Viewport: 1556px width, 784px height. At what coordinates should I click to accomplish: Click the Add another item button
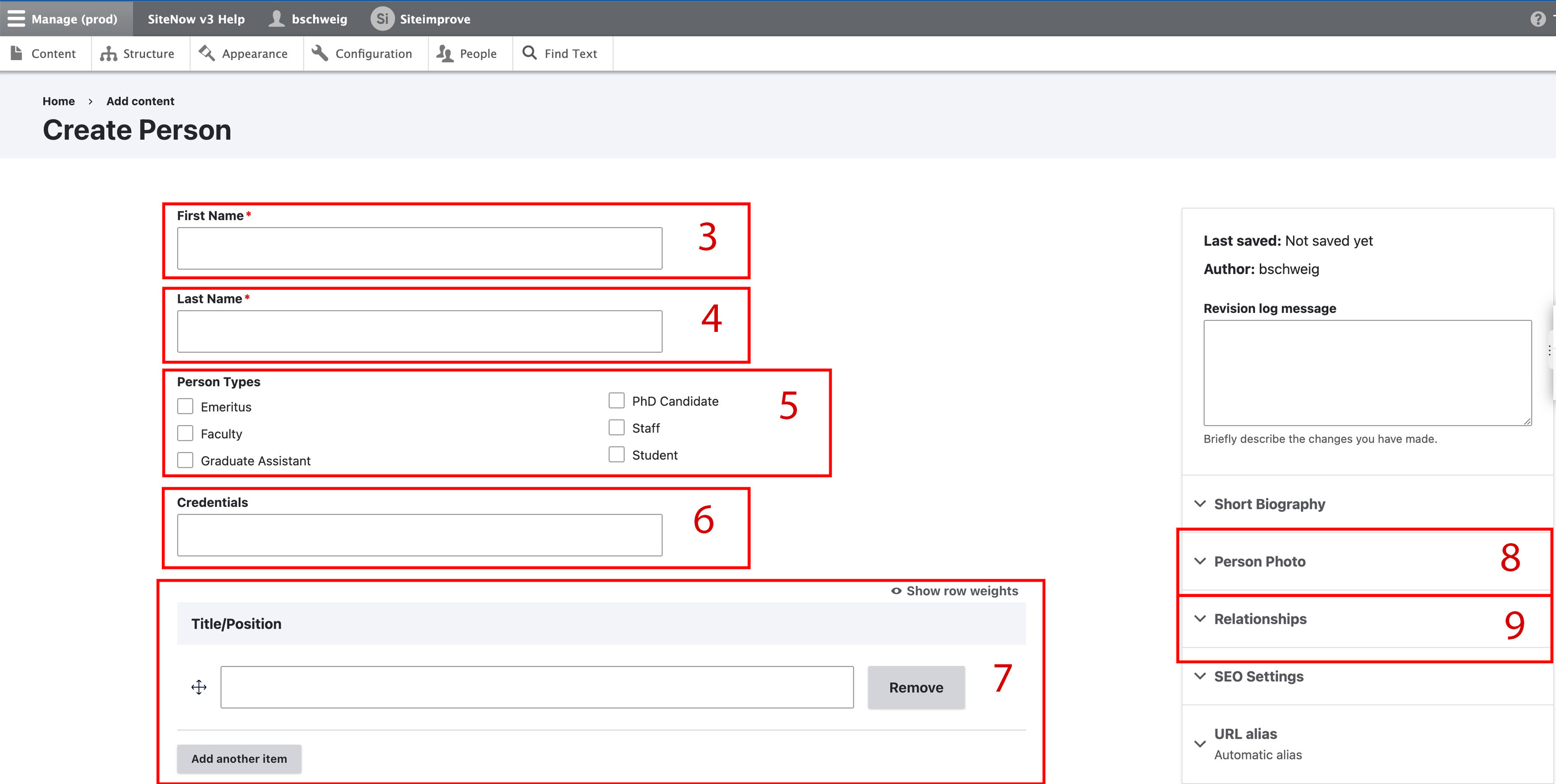coord(239,758)
